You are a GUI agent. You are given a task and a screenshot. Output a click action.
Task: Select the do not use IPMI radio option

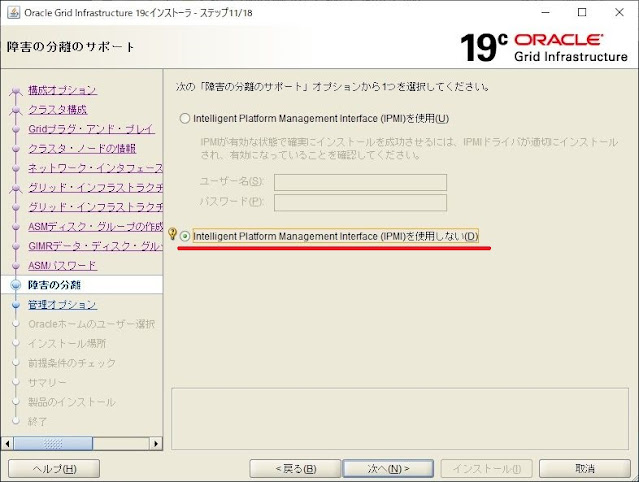coord(185,236)
